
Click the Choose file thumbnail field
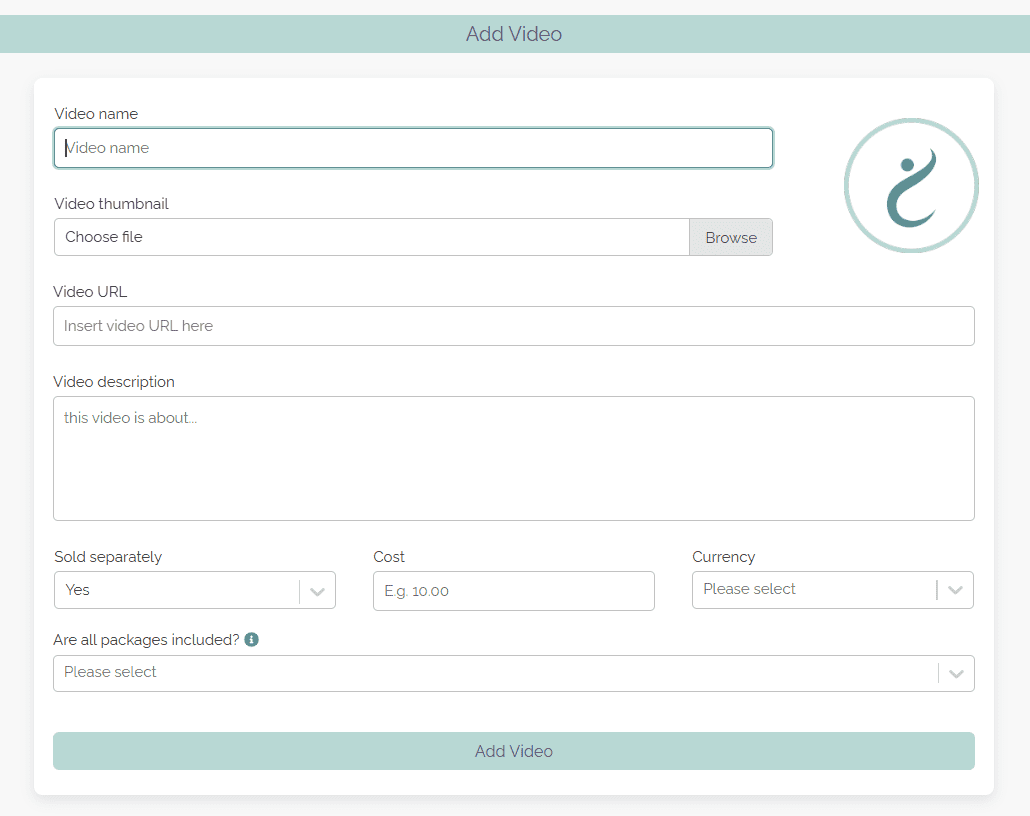[x=371, y=237]
